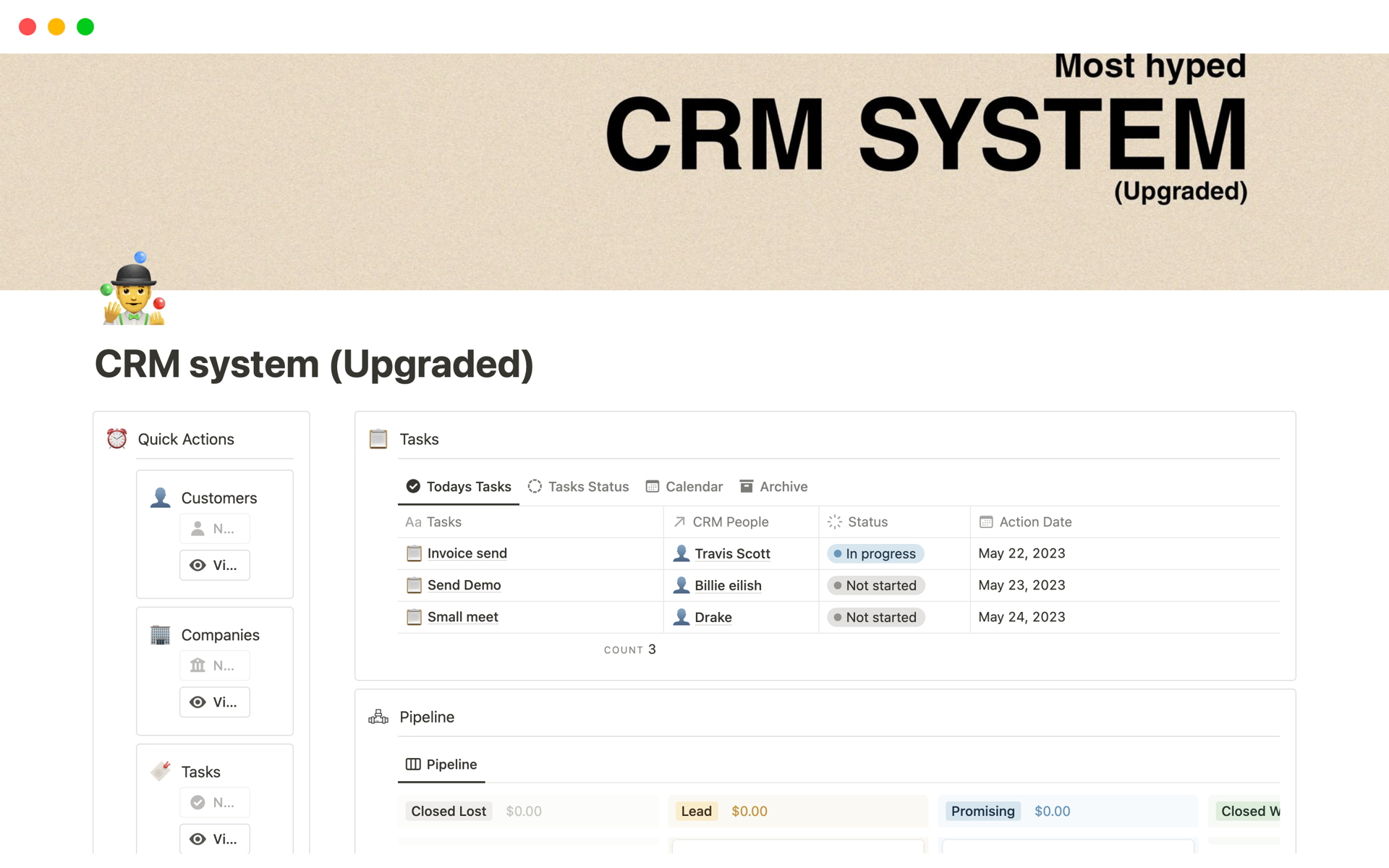Click the New customer button
1389x868 pixels.
tap(214, 529)
